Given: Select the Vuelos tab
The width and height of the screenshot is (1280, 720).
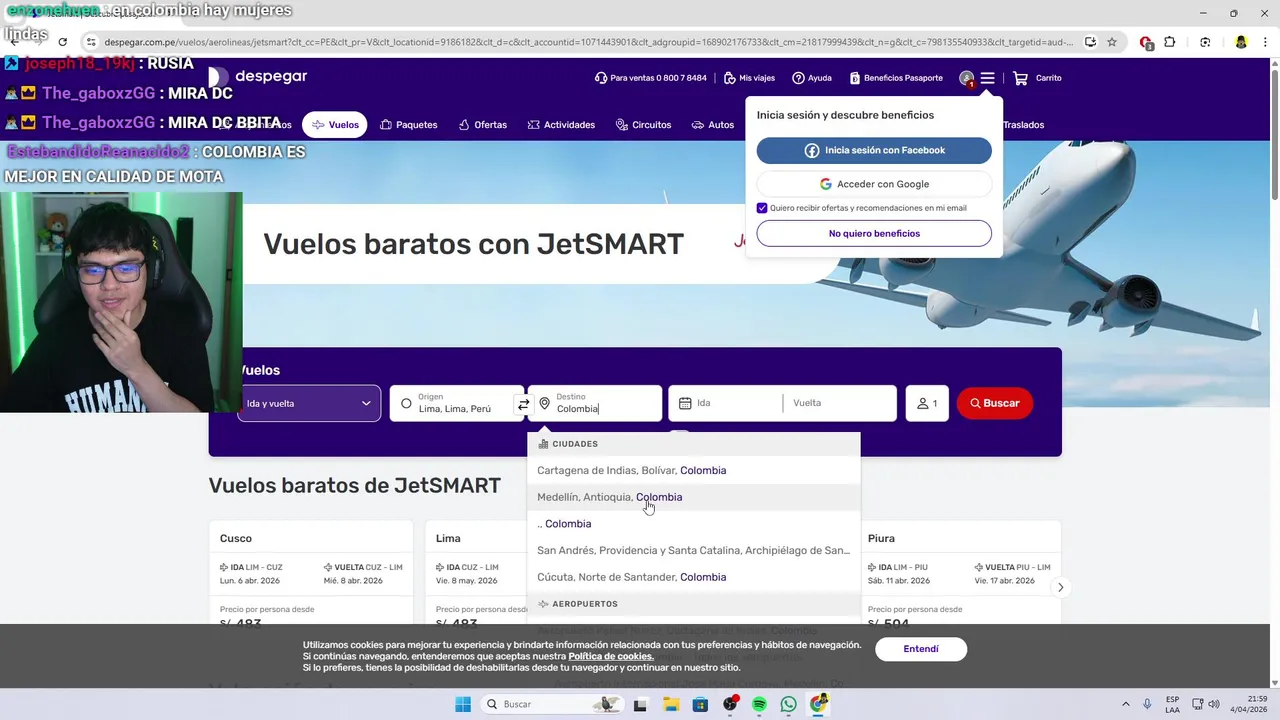Looking at the screenshot, I should coord(335,125).
